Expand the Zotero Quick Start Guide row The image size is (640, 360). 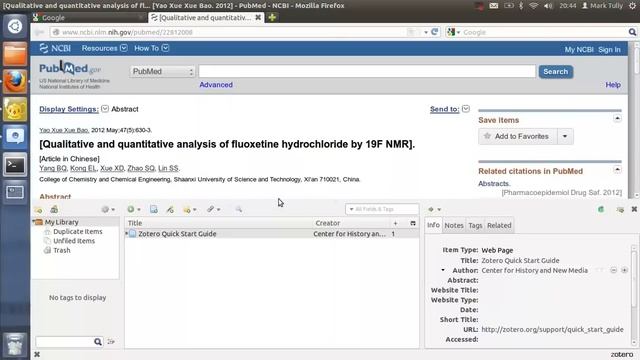pyautogui.click(x=127, y=233)
